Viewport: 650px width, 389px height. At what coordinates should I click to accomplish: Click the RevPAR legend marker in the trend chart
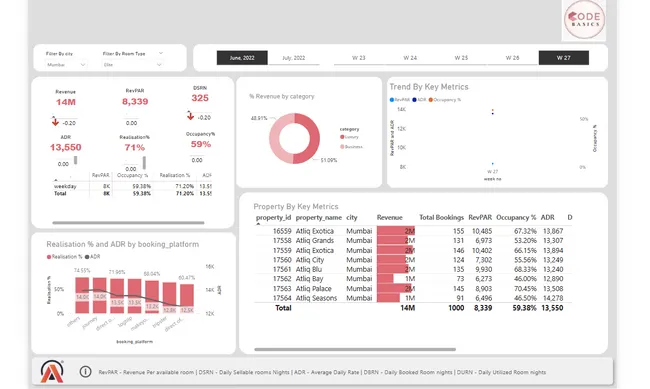[392, 100]
